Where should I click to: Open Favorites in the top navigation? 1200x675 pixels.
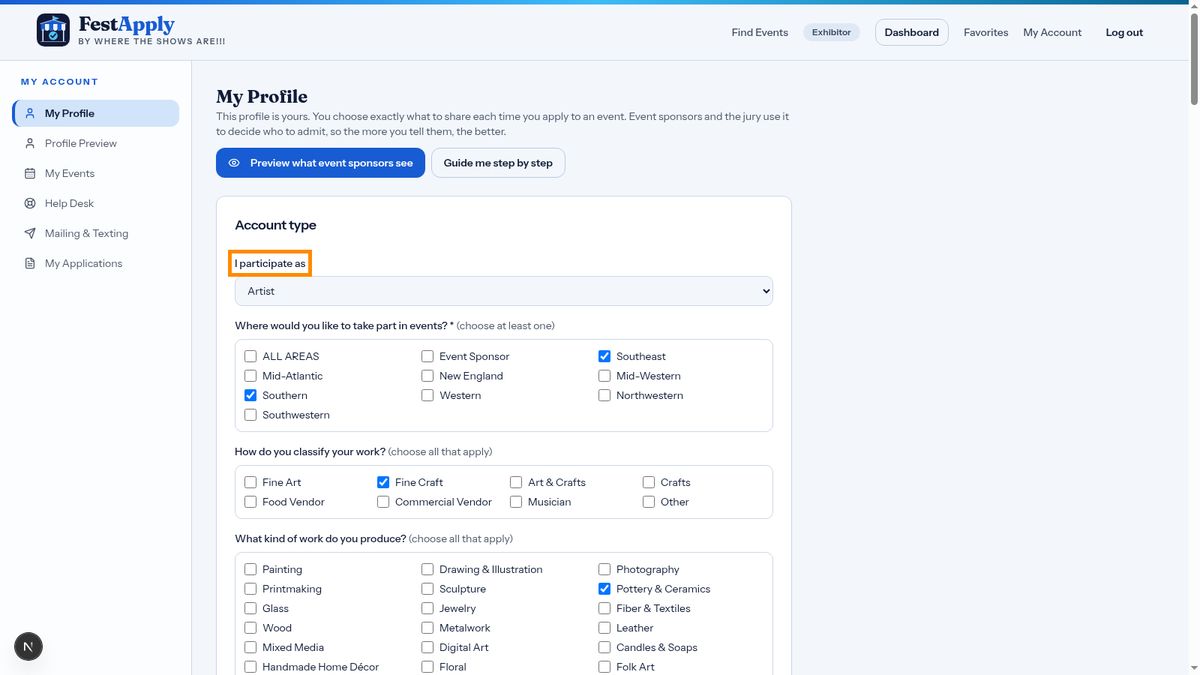[x=986, y=33]
